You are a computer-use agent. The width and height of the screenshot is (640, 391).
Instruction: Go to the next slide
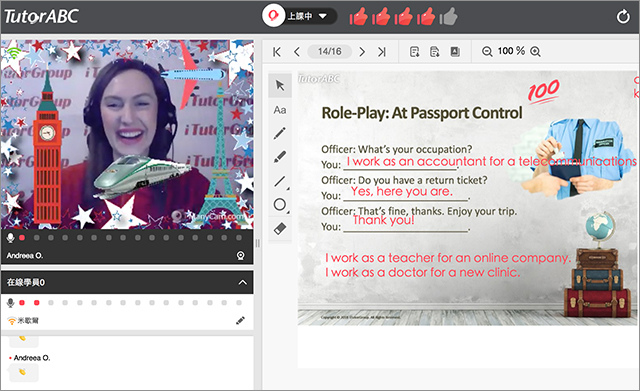(362, 52)
